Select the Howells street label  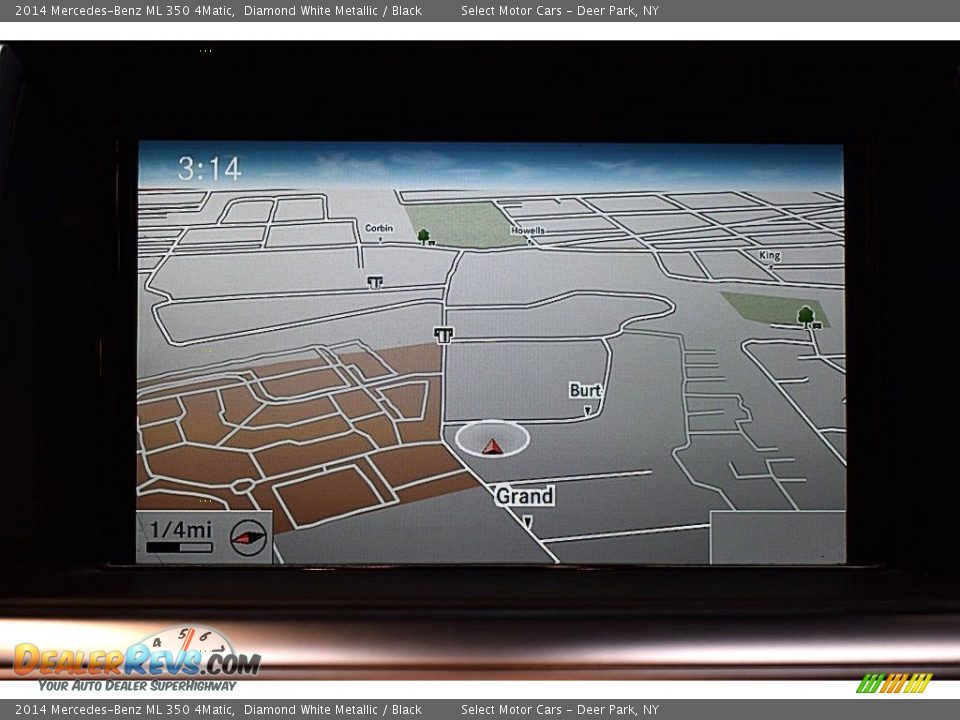click(527, 230)
